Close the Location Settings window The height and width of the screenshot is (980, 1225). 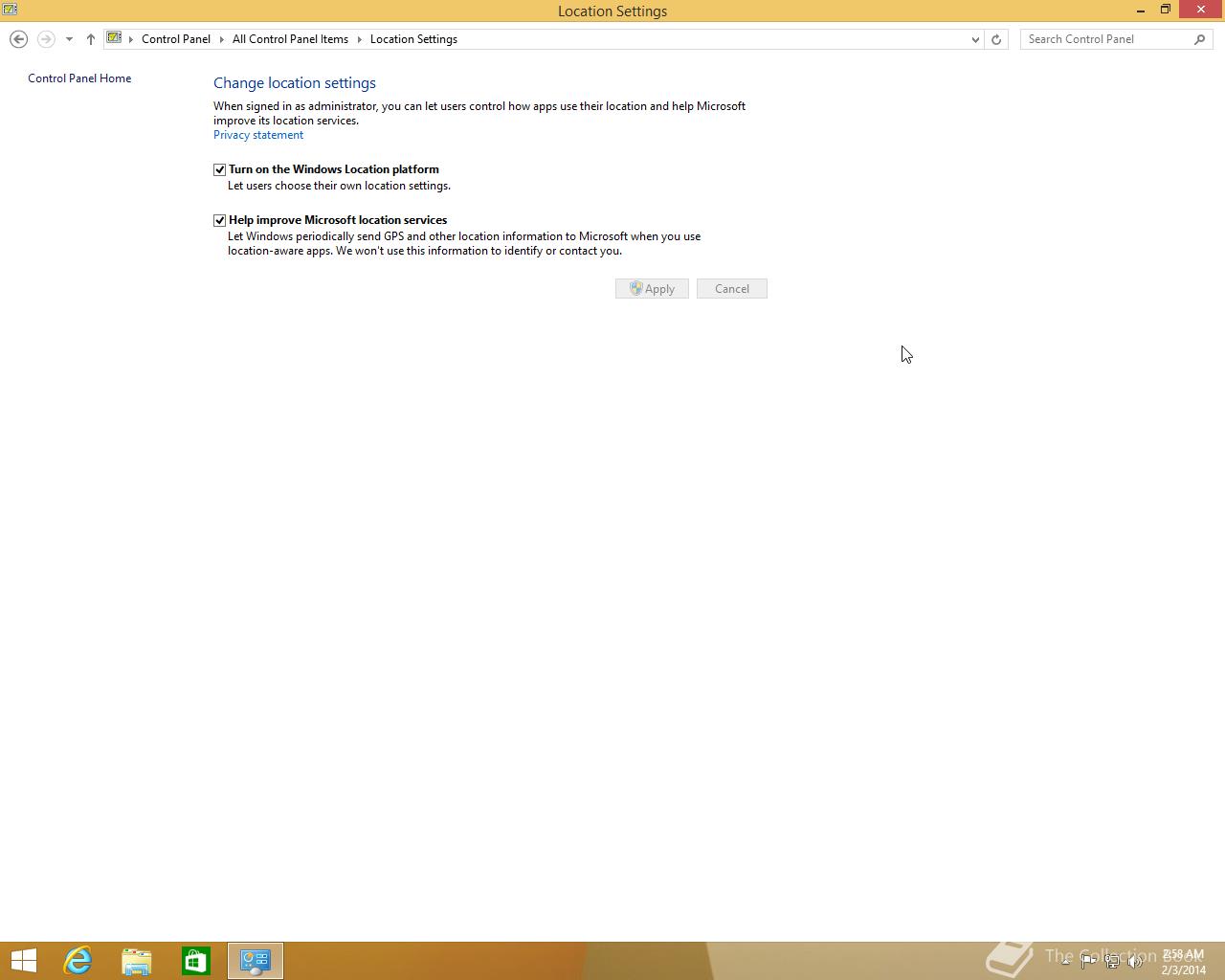click(x=1201, y=10)
